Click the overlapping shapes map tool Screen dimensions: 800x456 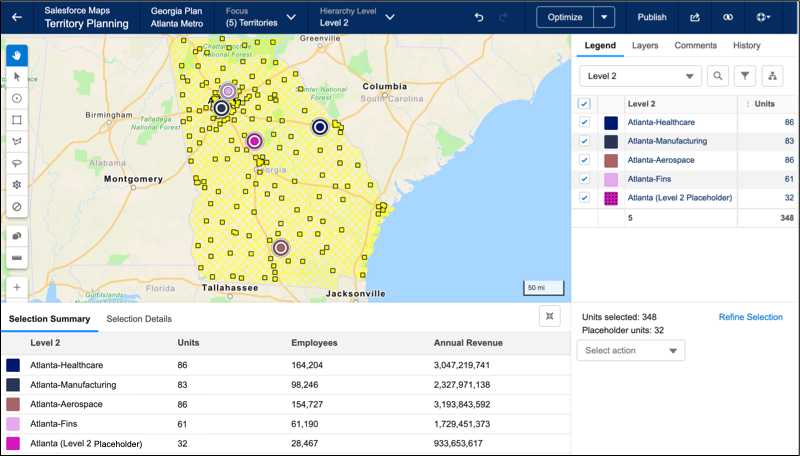pyautogui.click(x=17, y=236)
